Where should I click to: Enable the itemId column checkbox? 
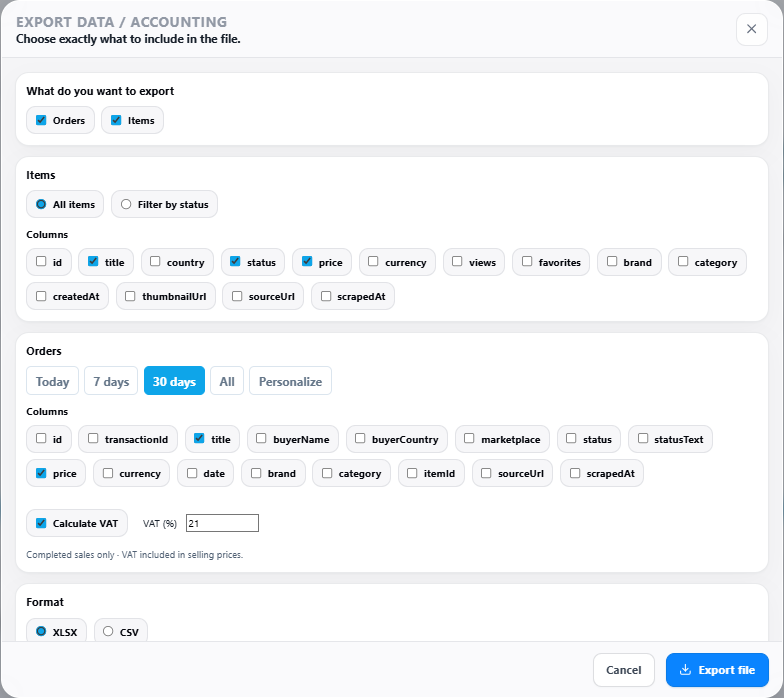412,473
